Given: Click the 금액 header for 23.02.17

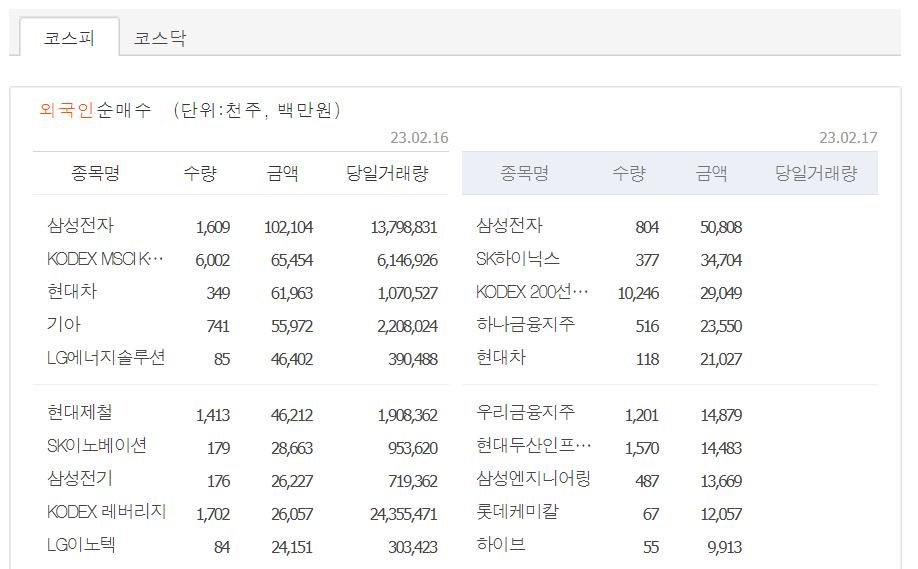Looking at the screenshot, I should (x=711, y=173).
